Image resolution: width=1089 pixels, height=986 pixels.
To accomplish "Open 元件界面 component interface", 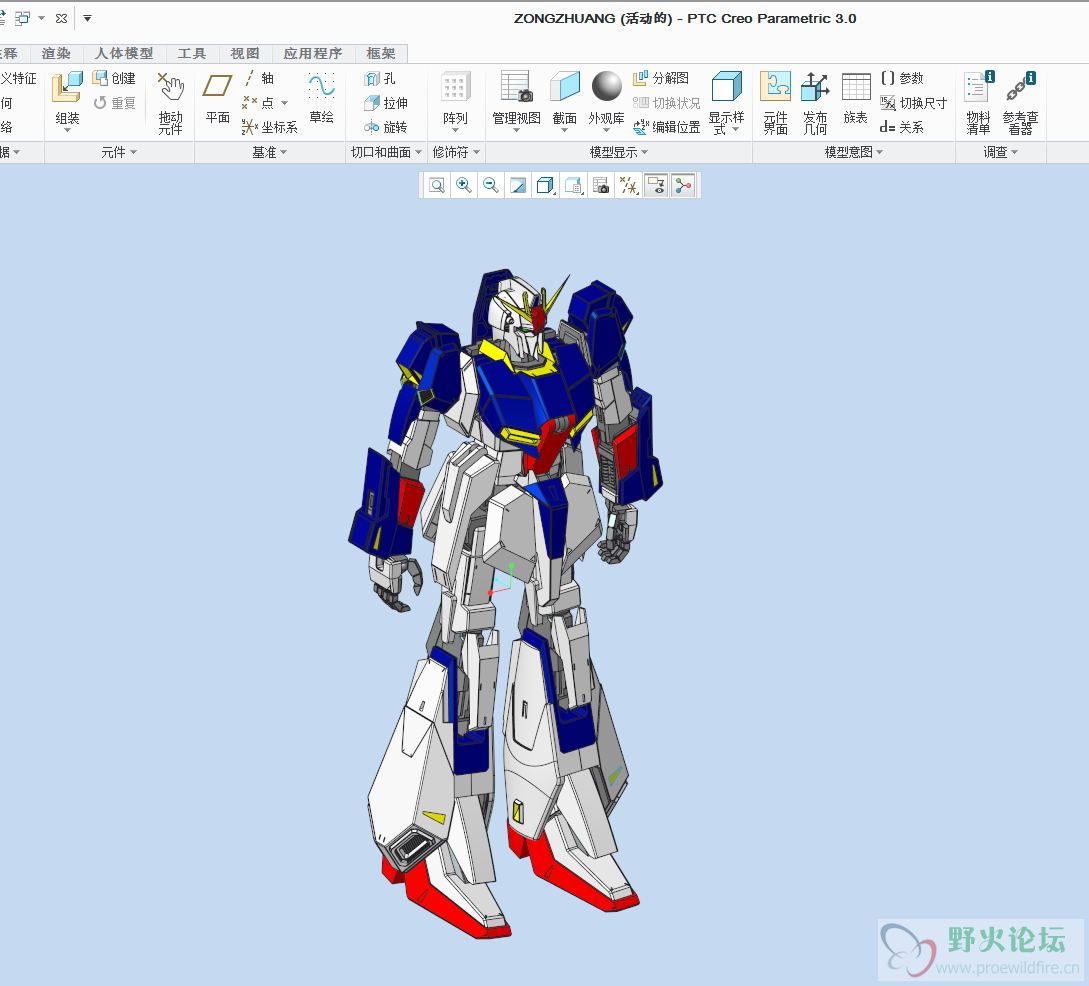I will click(x=775, y=103).
